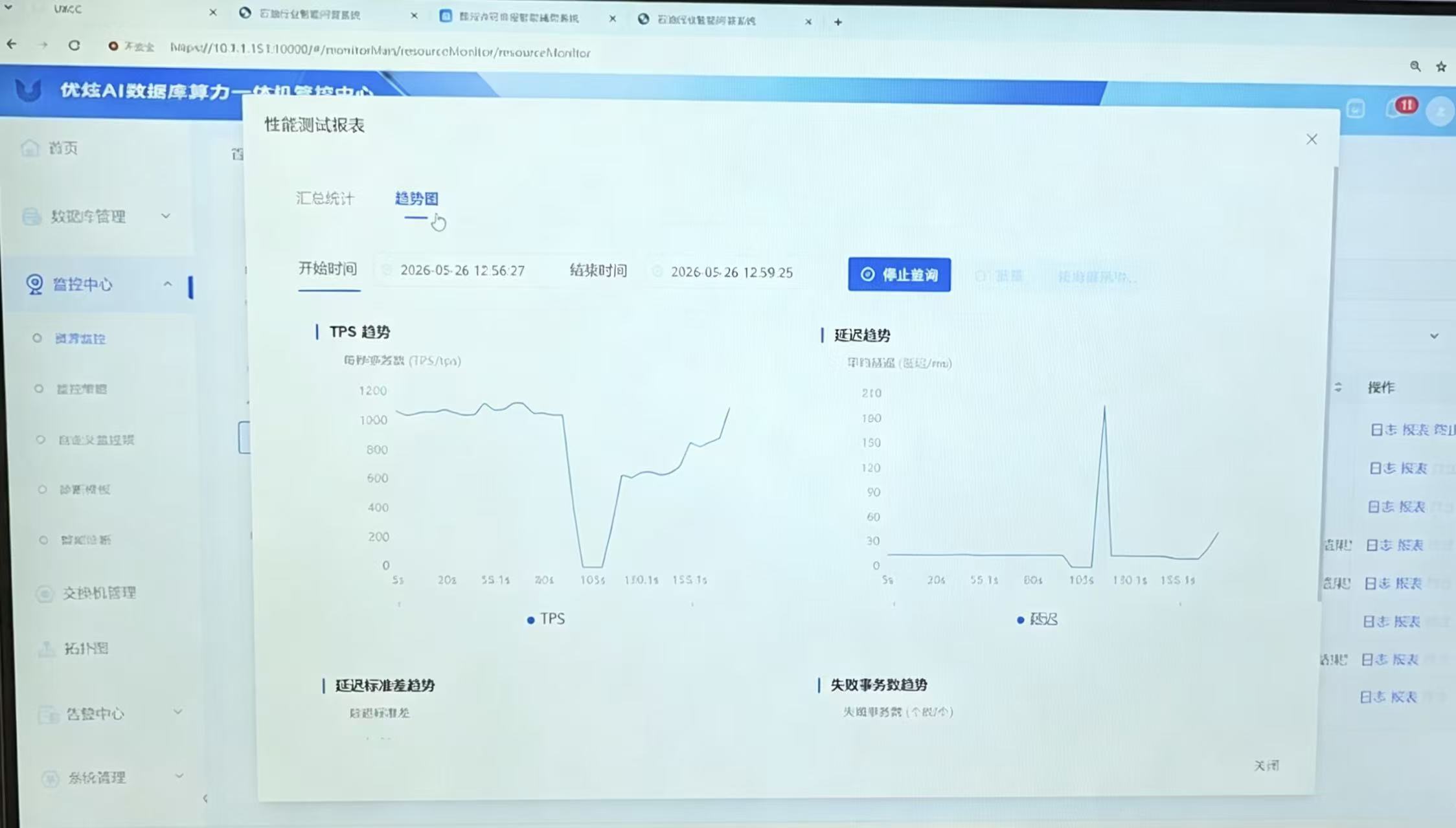
Task: Click the 告警中心 alert icon
Action: pyautogui.click(x=48, y=714)
